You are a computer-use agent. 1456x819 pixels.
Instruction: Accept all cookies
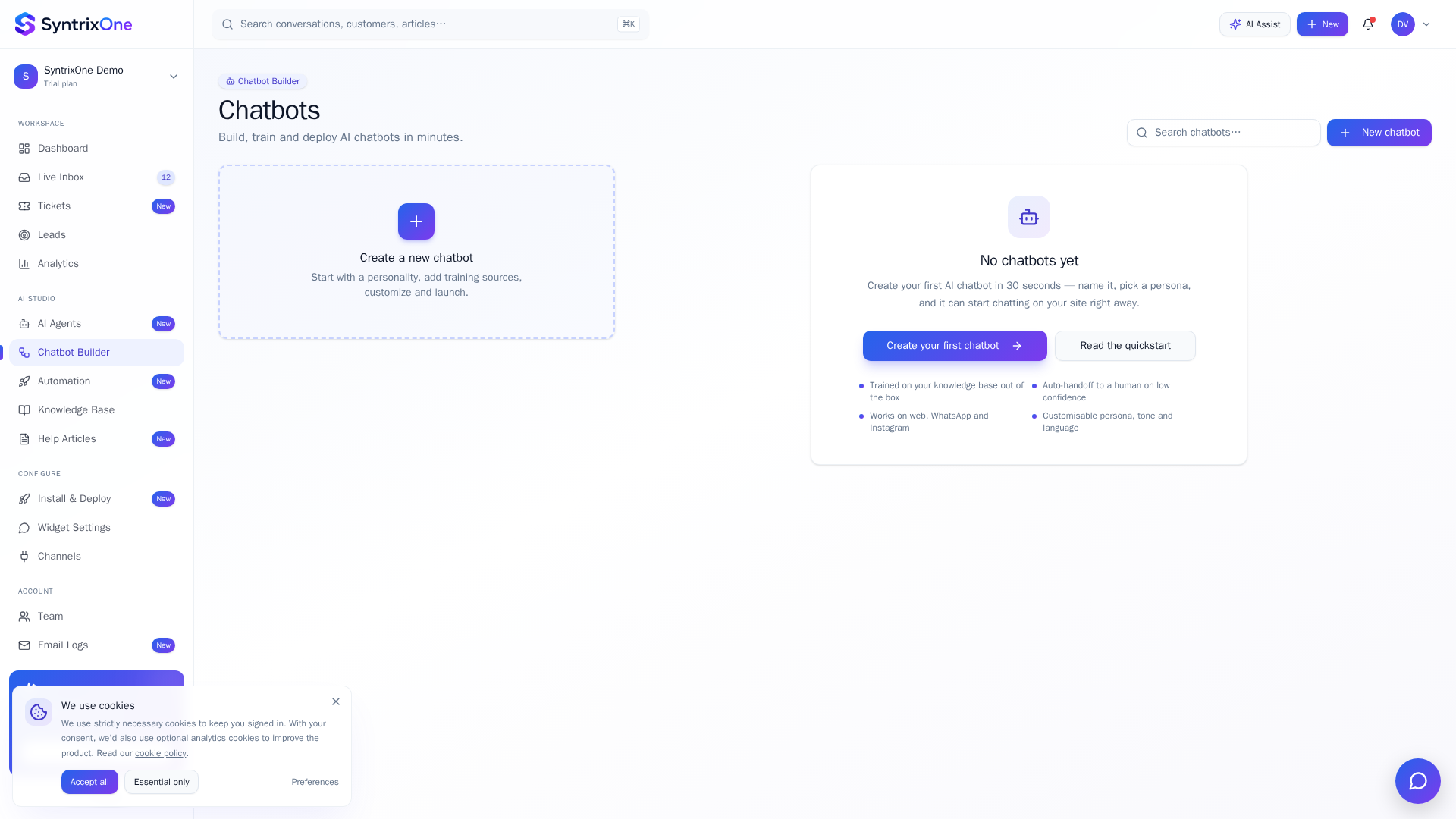pyautogui.click(x=89, y=782)
